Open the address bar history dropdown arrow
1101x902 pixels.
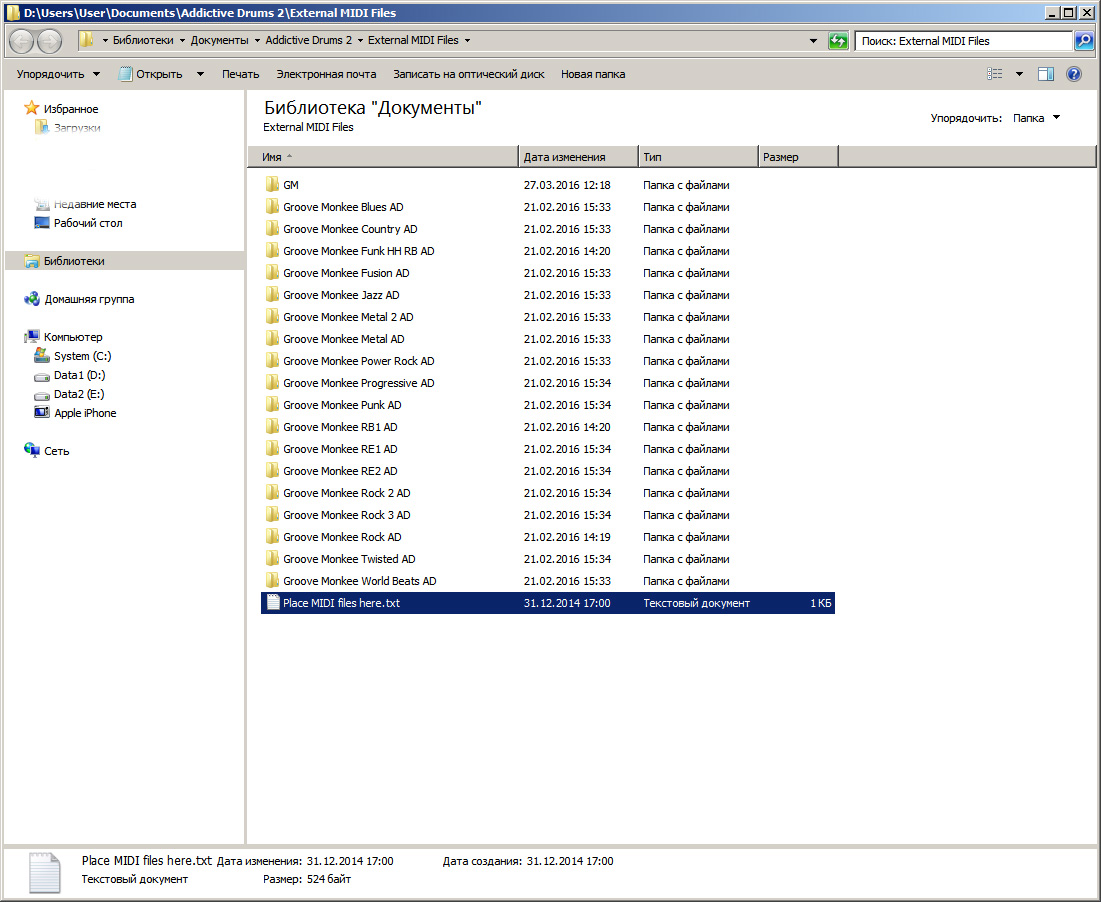[813, 41]
